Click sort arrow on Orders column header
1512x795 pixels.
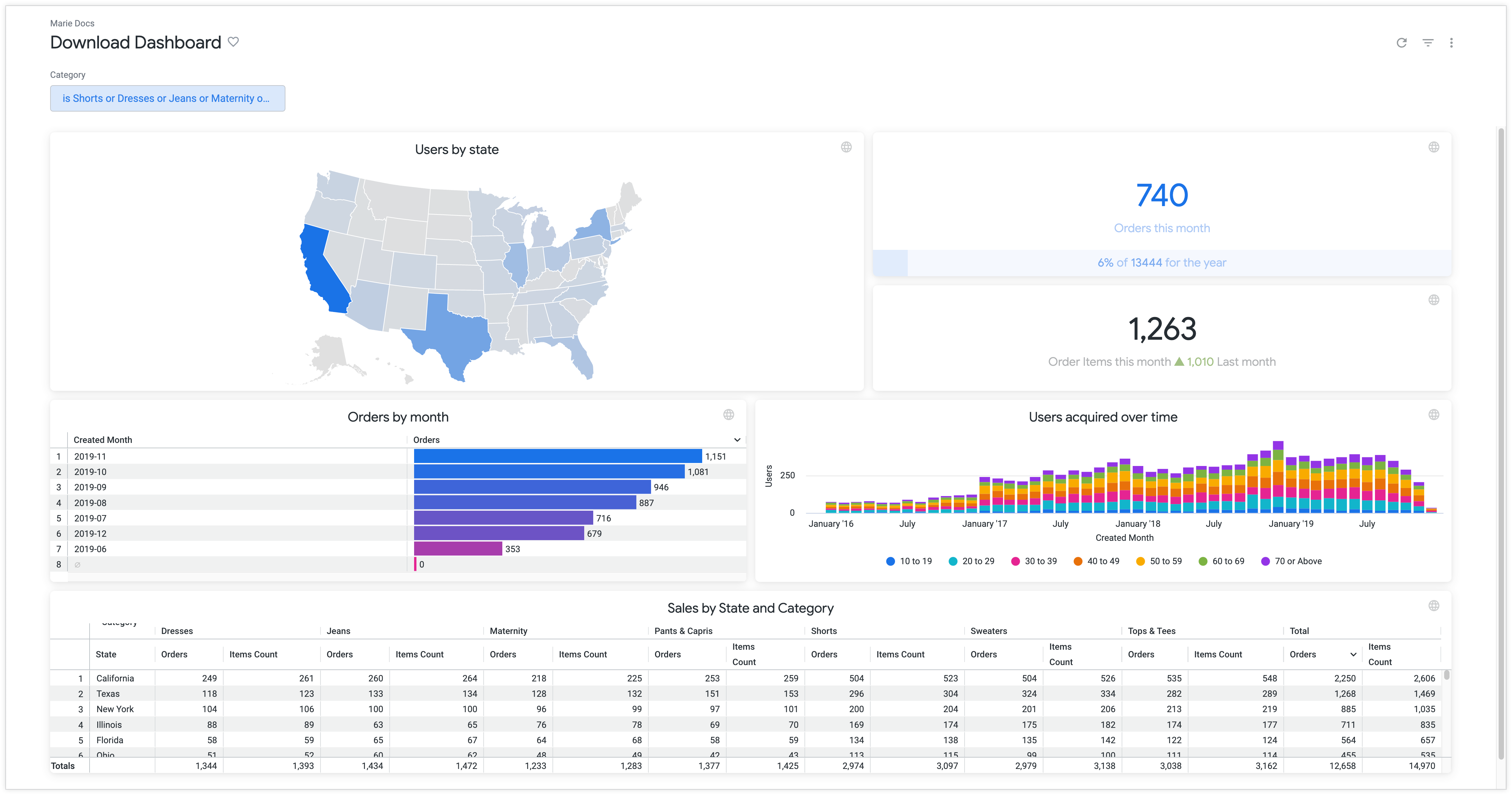(737, 440)
